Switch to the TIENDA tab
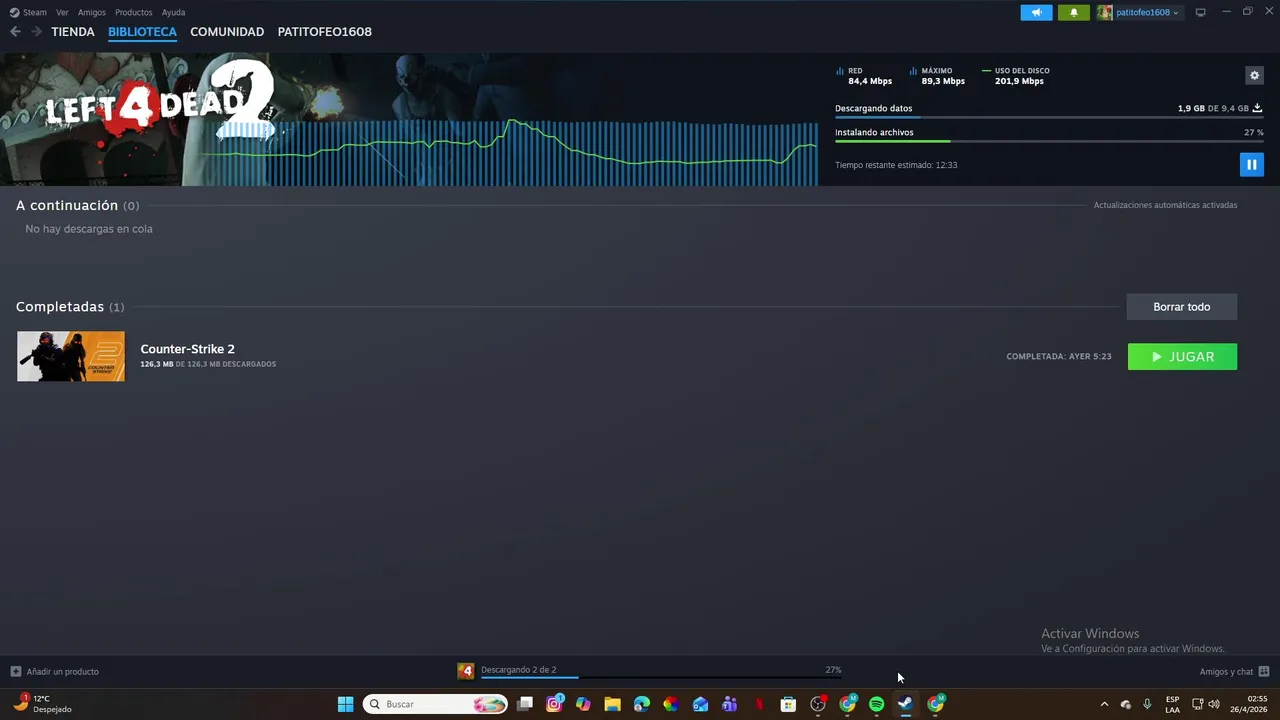This screenshot has height=720, width=1280. tap(73, 31)
